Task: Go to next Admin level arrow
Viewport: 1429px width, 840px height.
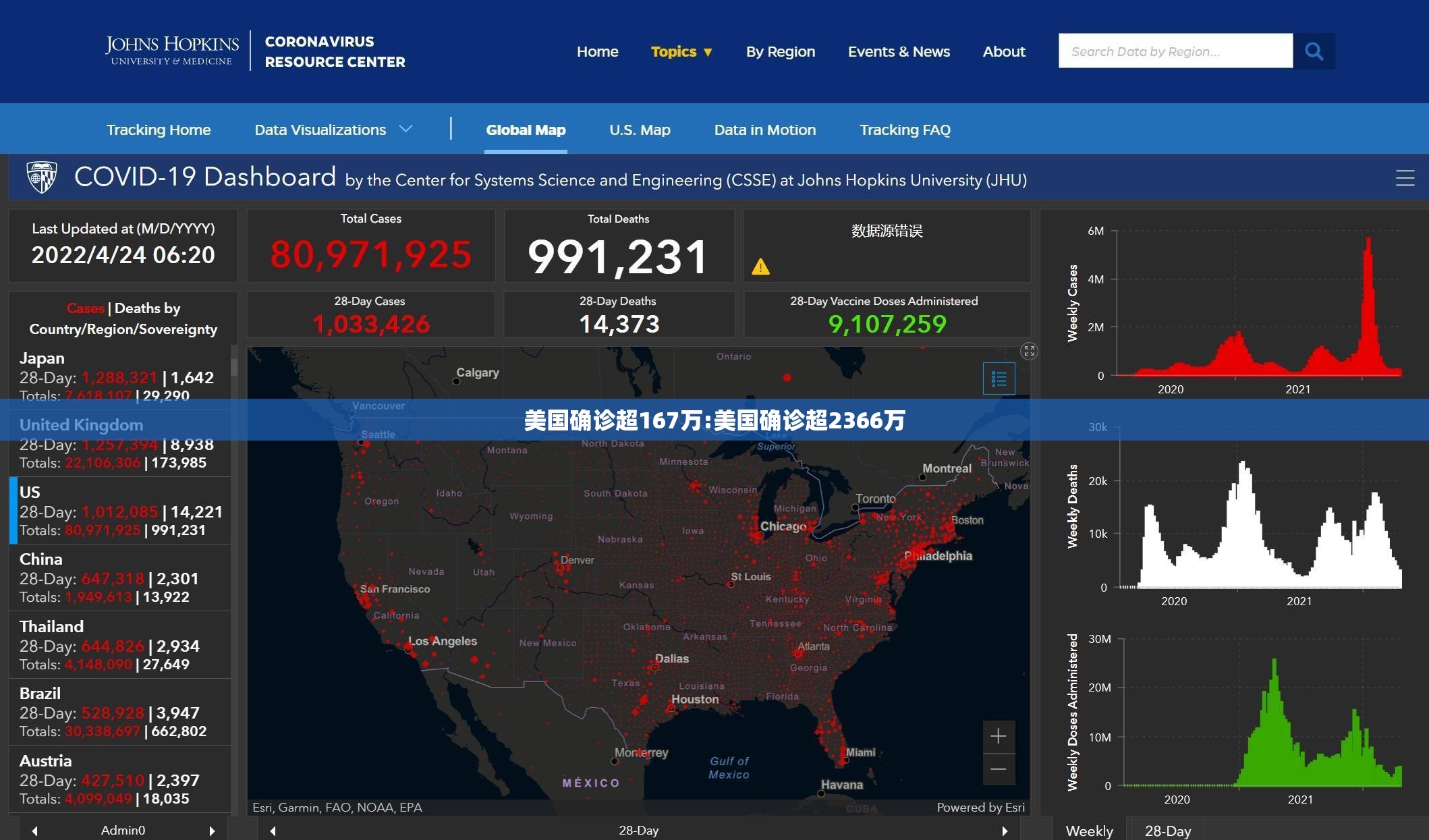Action: [x=212, y=831]
